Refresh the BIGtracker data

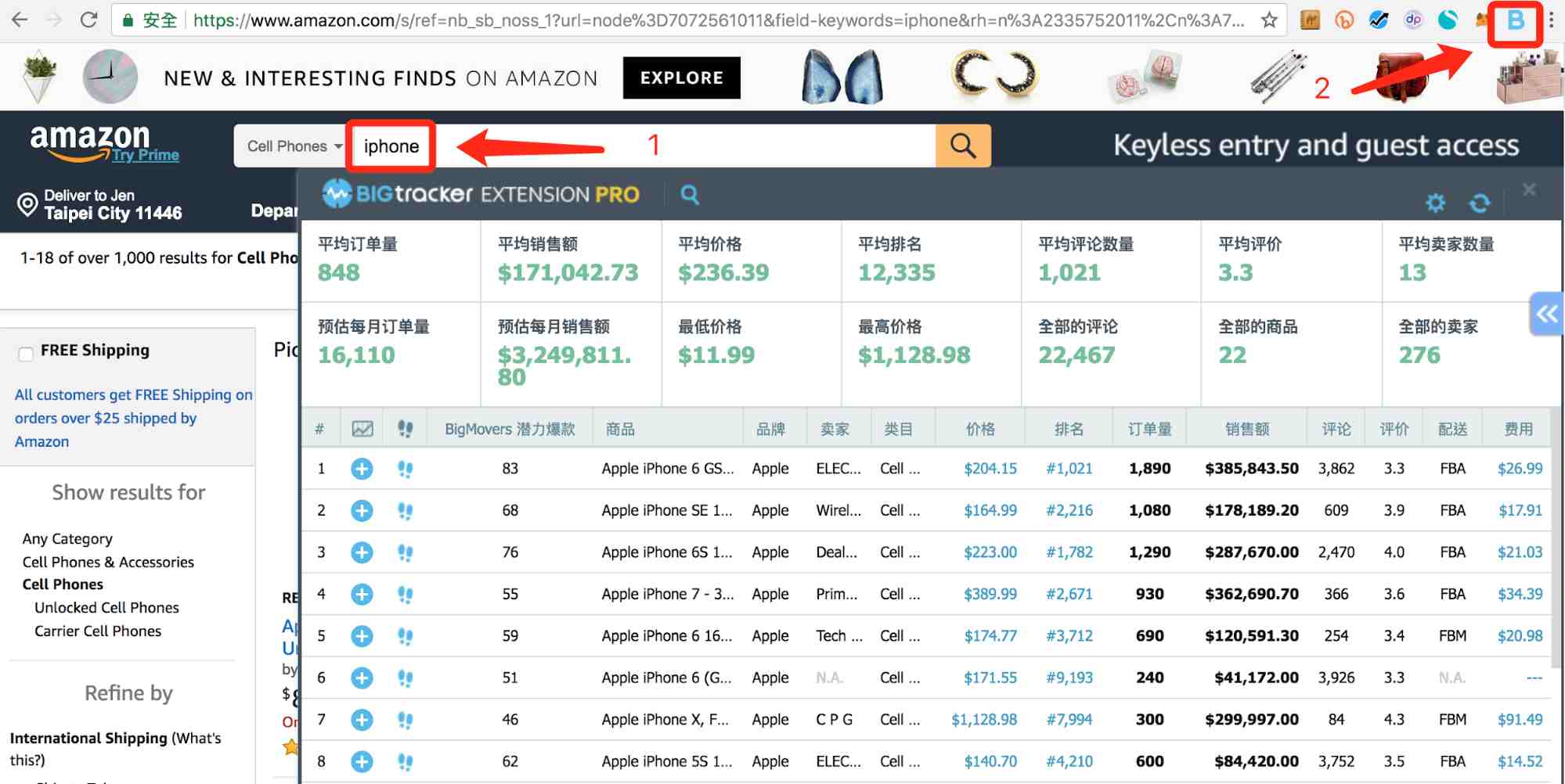coord(1480,203)
